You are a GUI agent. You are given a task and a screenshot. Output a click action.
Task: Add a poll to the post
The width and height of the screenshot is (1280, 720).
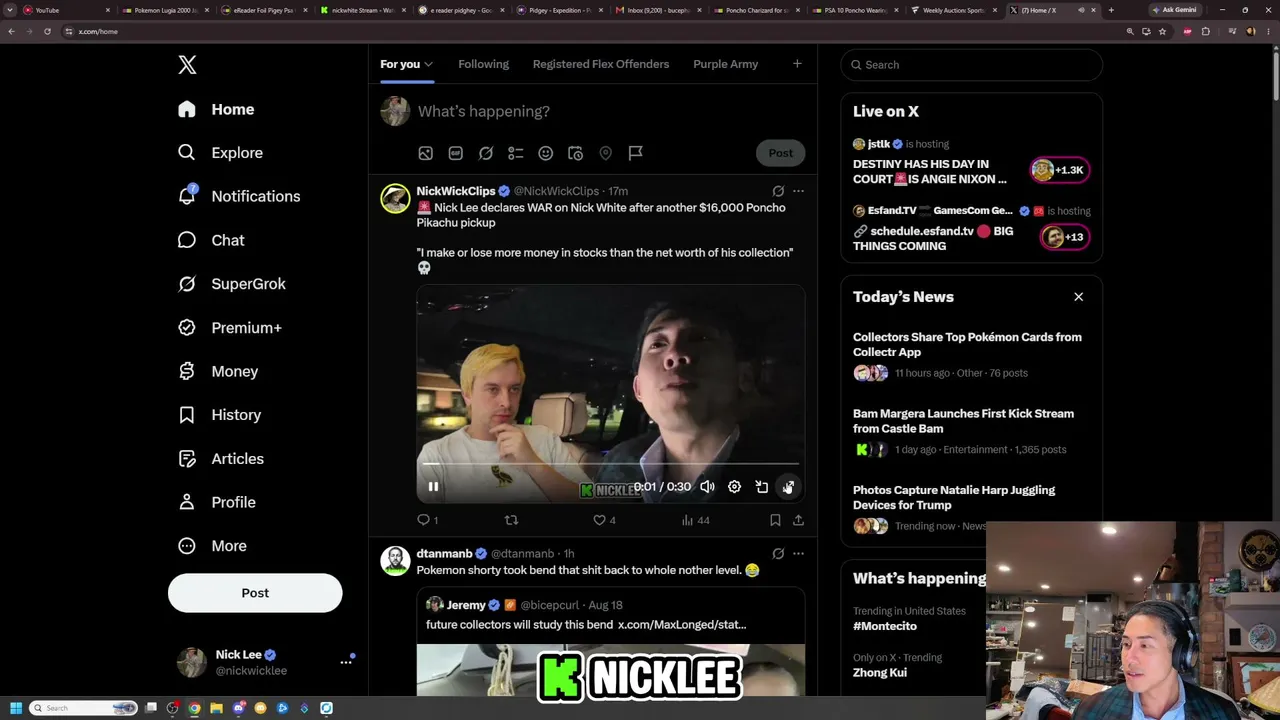tap(516, 153)
